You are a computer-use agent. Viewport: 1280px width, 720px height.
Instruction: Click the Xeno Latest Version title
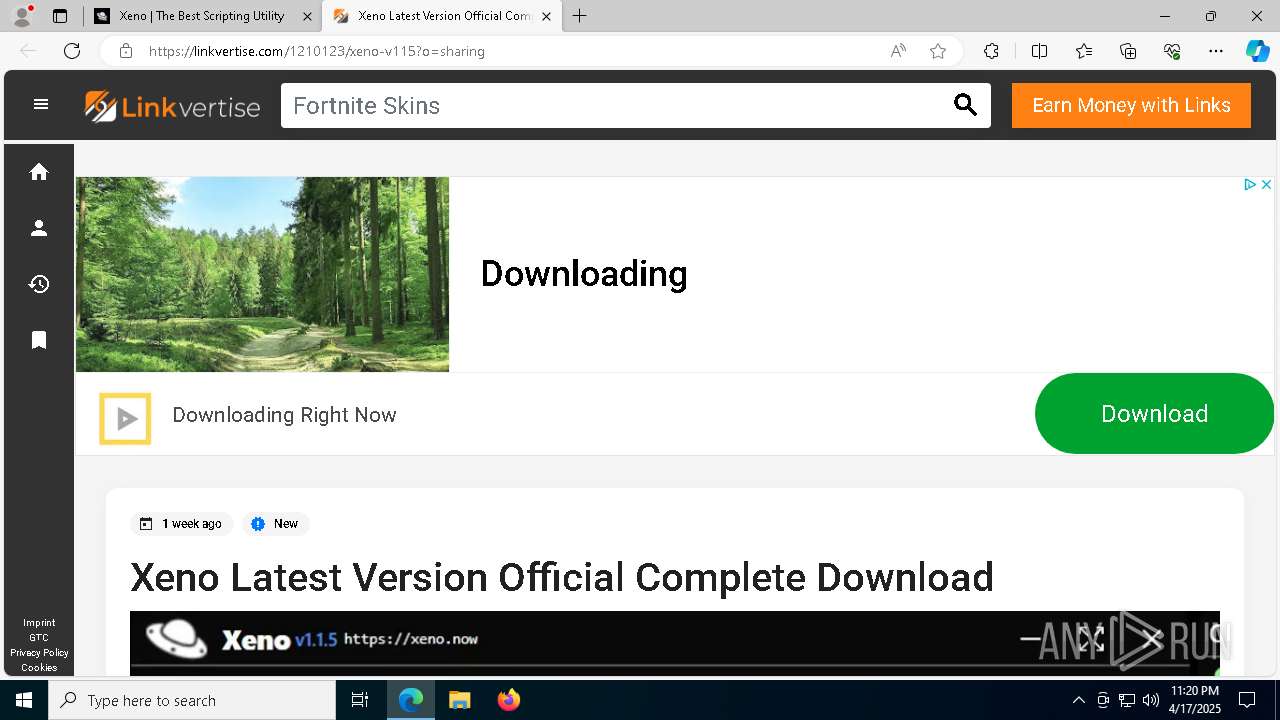562,577
